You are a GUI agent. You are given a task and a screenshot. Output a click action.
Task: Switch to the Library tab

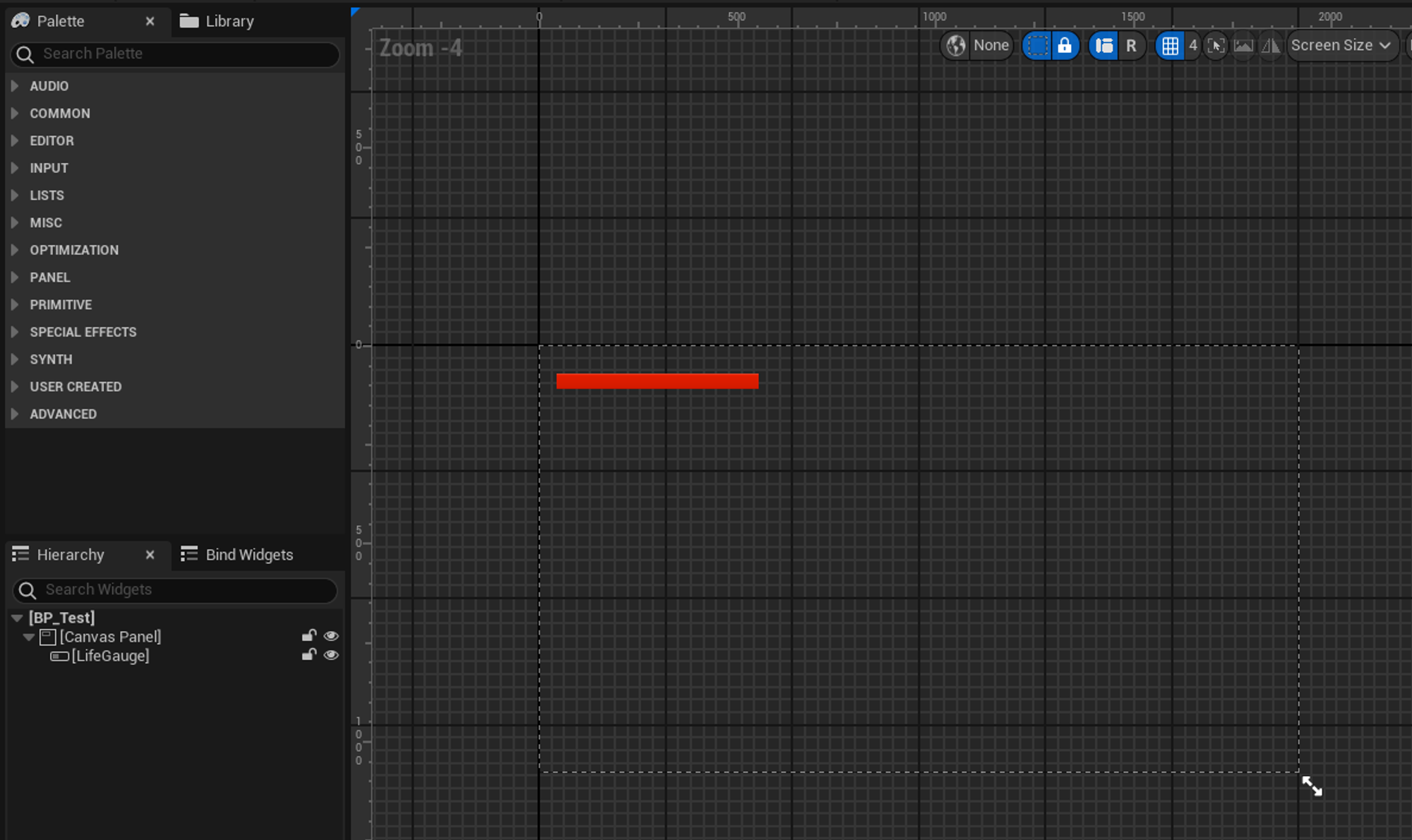pos(217,21)
